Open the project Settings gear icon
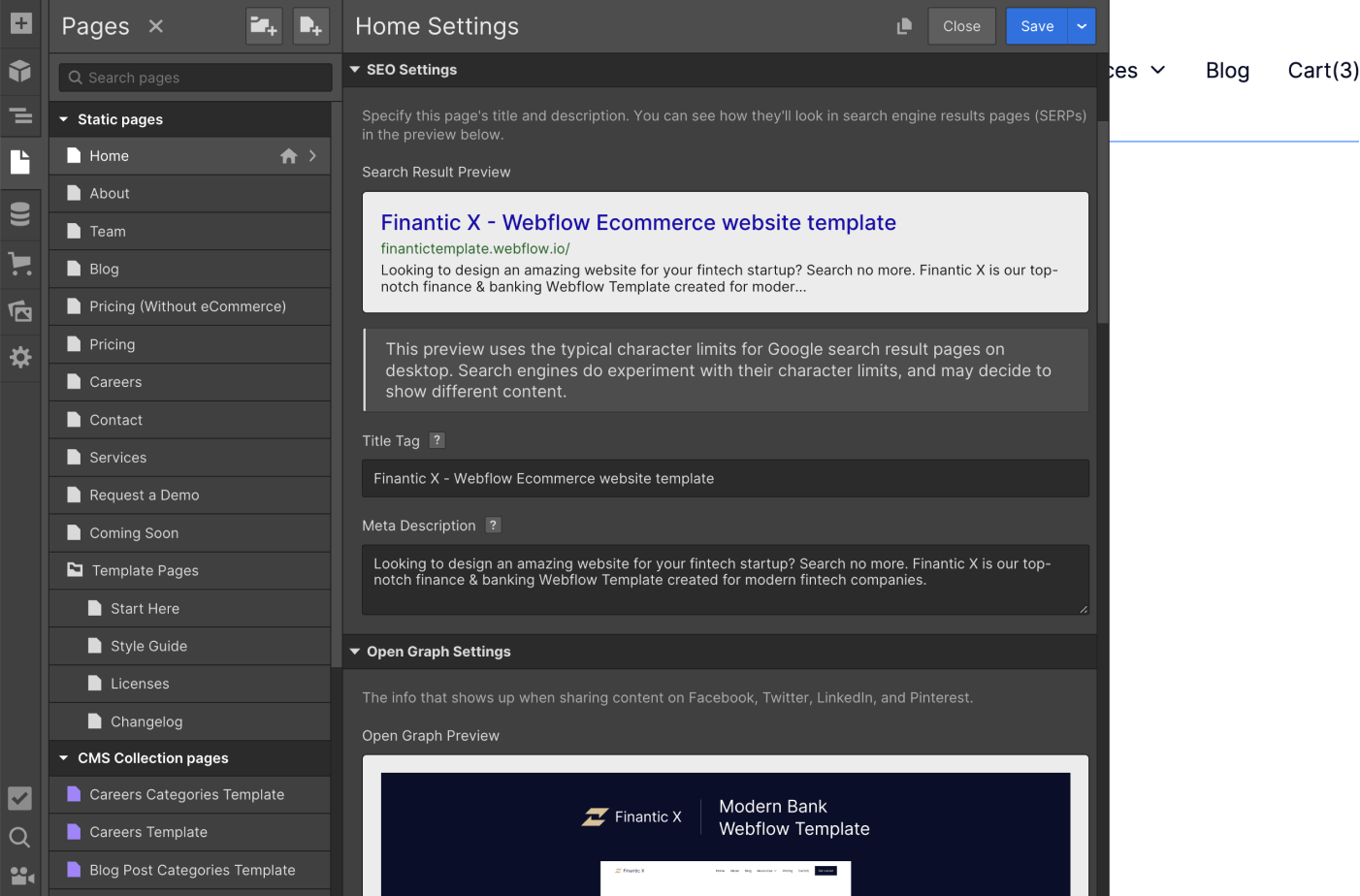The width and height of the screenshot is (1360, 896). pyautogui.click(x=20, y=357)
